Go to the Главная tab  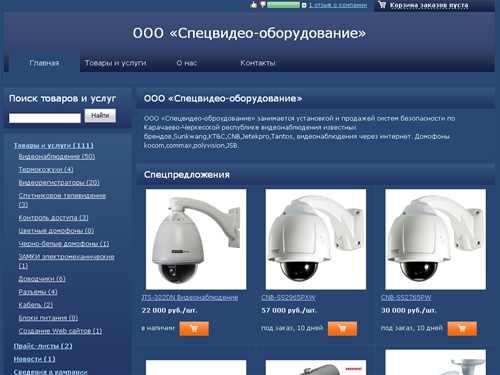click(44, 63)
